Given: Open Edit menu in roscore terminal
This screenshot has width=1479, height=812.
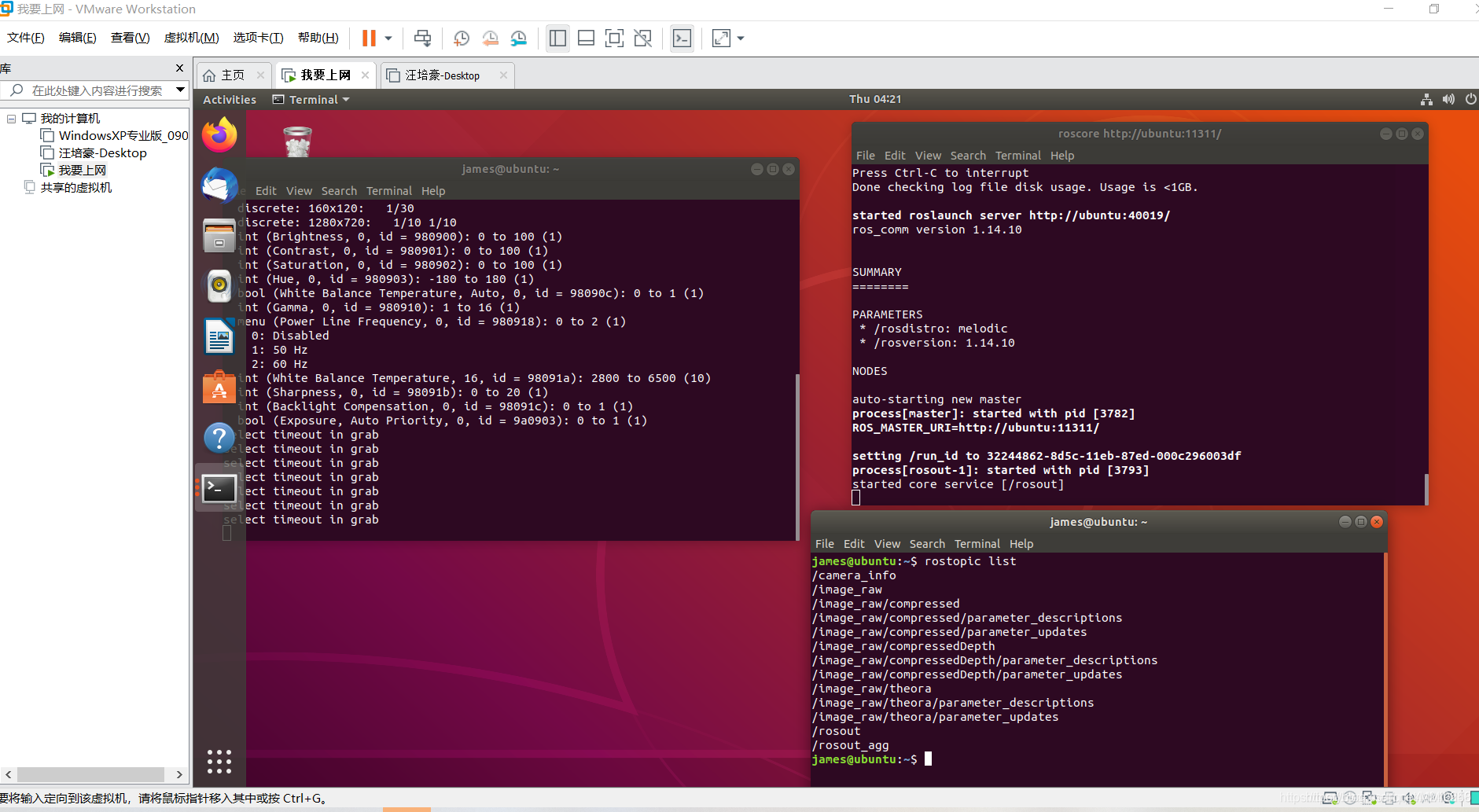Looking at the screenshot, I should (895, 156).
